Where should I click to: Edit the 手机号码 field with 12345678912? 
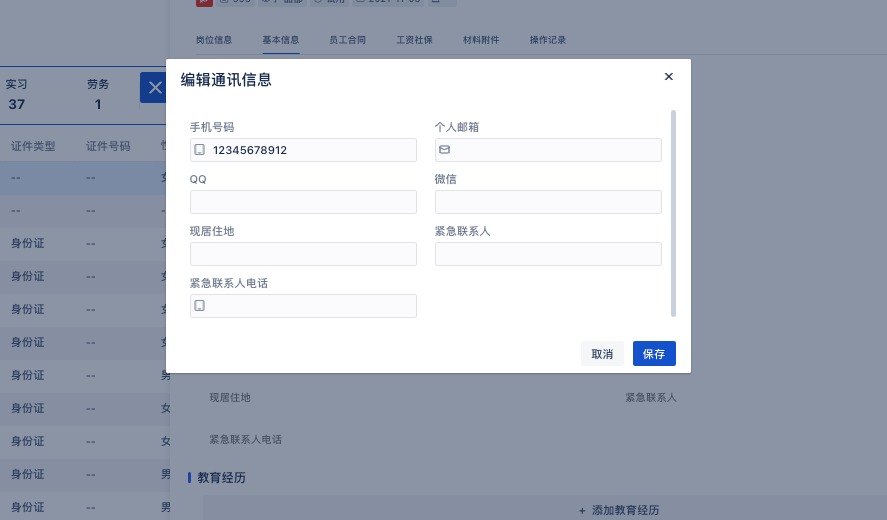coord(303,150)
